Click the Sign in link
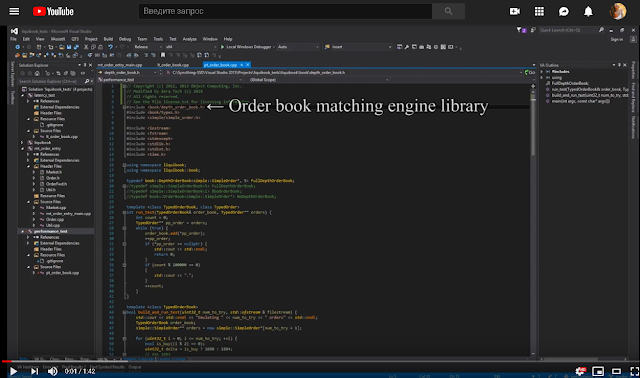 point(617,39)
